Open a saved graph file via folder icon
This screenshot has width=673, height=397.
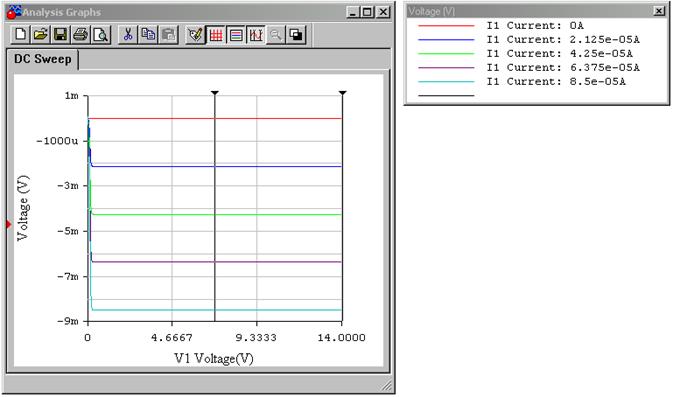tap(40, 35)
